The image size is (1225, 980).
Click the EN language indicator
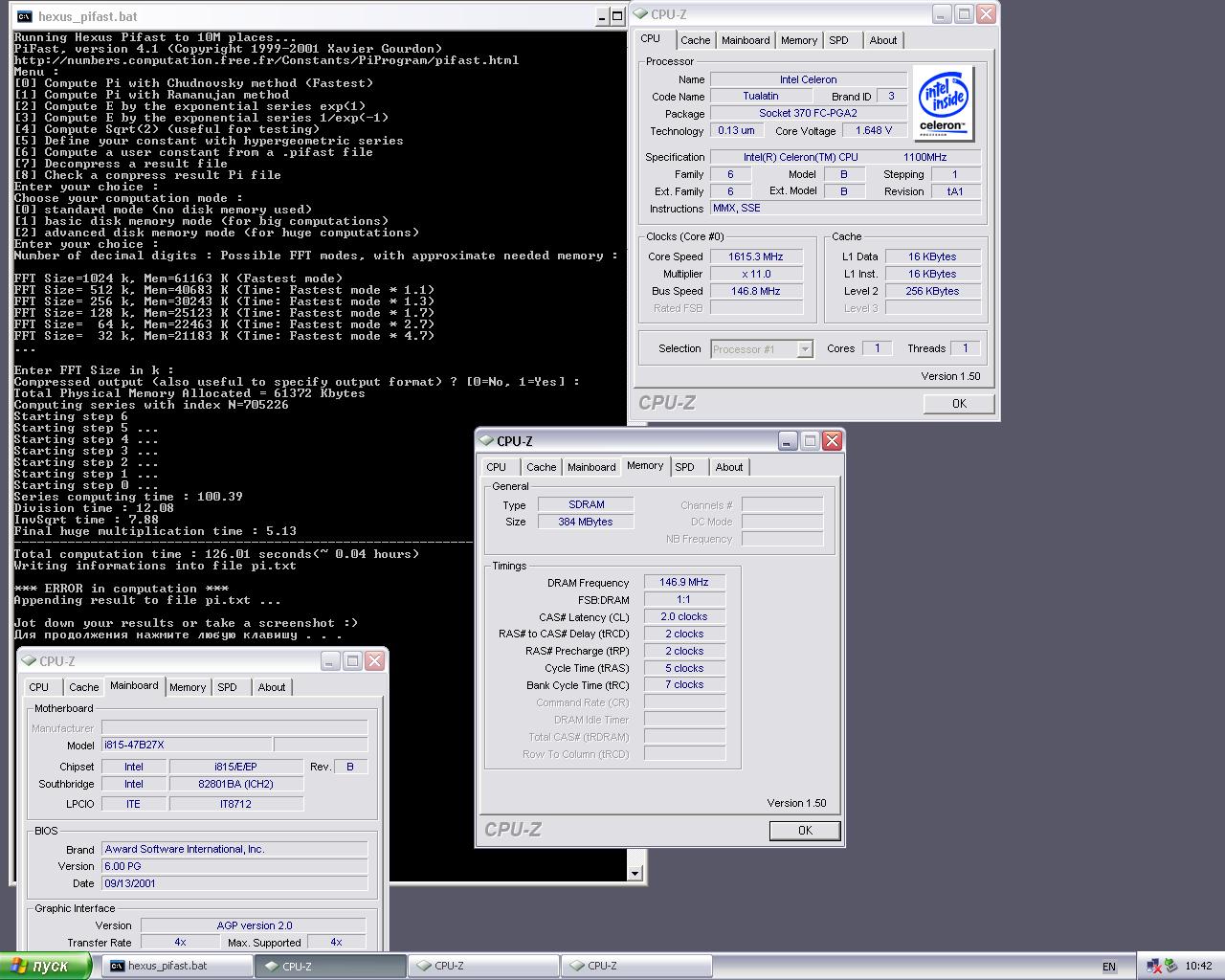tap(1109, 967)
